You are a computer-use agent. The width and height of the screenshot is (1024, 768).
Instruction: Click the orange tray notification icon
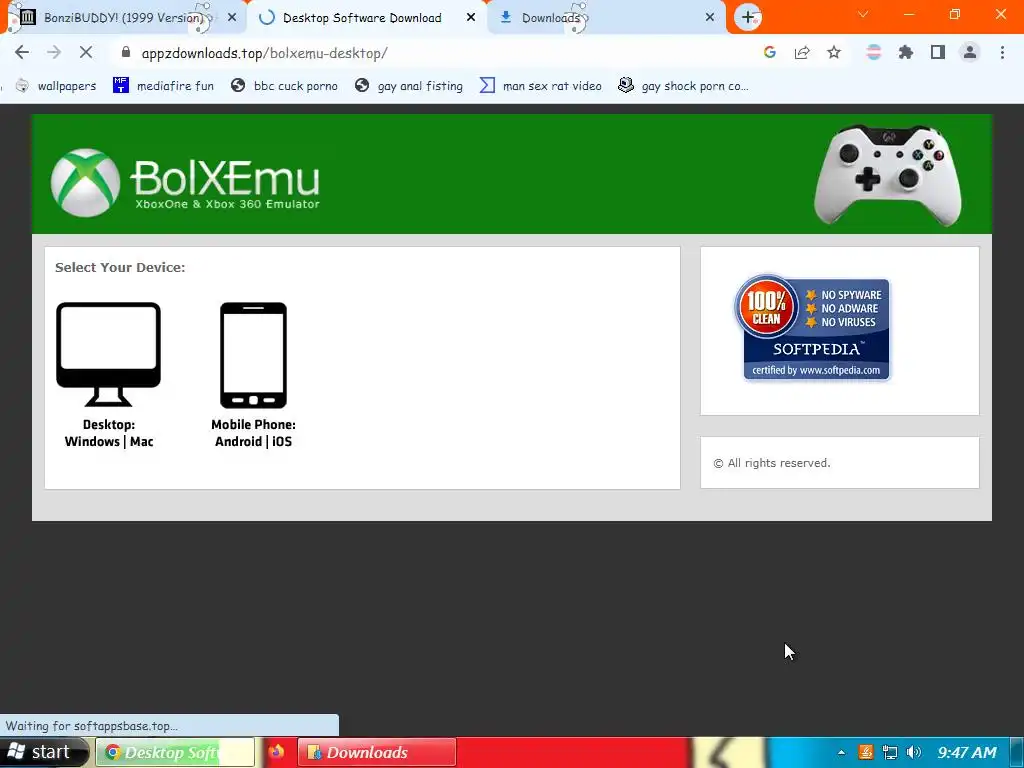pyautogui.click(x=866, y=752)
